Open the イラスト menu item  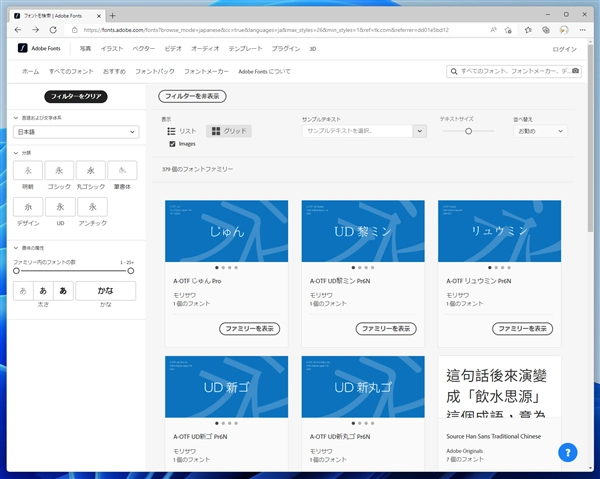pyautogui.click(x=112, y=49)
